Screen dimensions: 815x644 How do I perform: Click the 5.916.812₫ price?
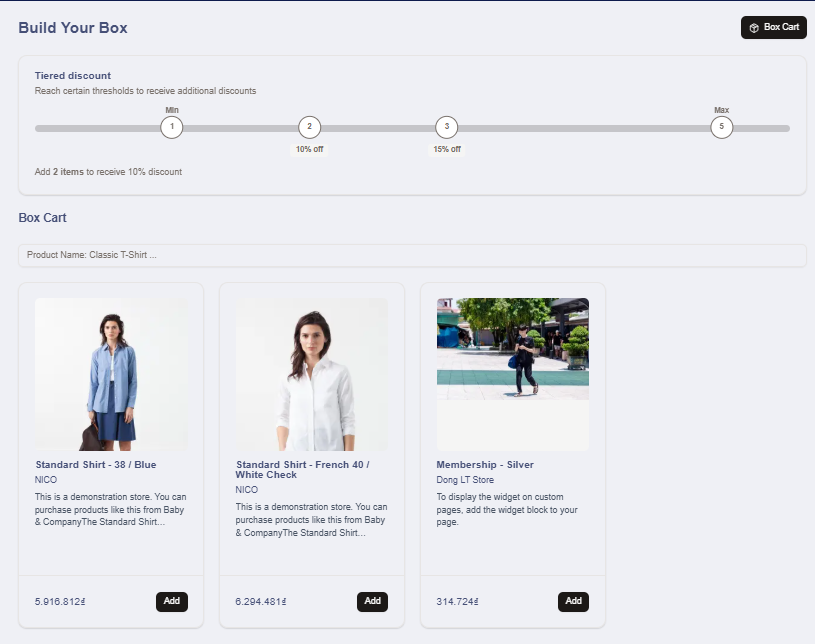pyautogui.click(x=61, y=602)
